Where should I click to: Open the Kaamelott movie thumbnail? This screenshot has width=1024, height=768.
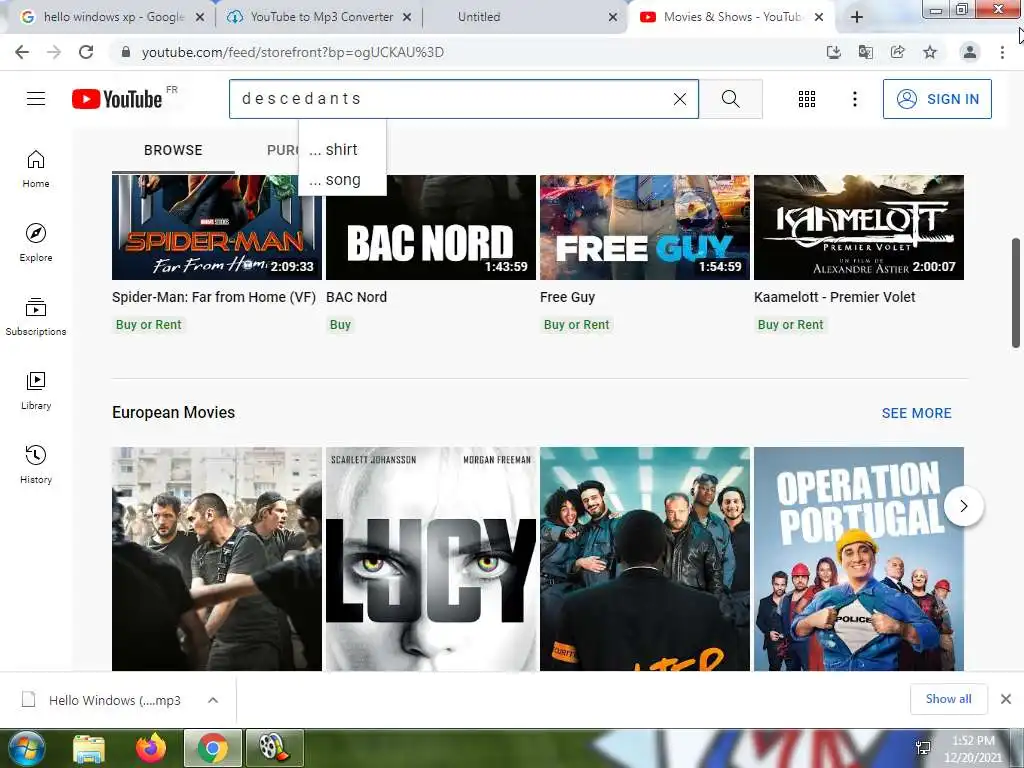[859, 227]
